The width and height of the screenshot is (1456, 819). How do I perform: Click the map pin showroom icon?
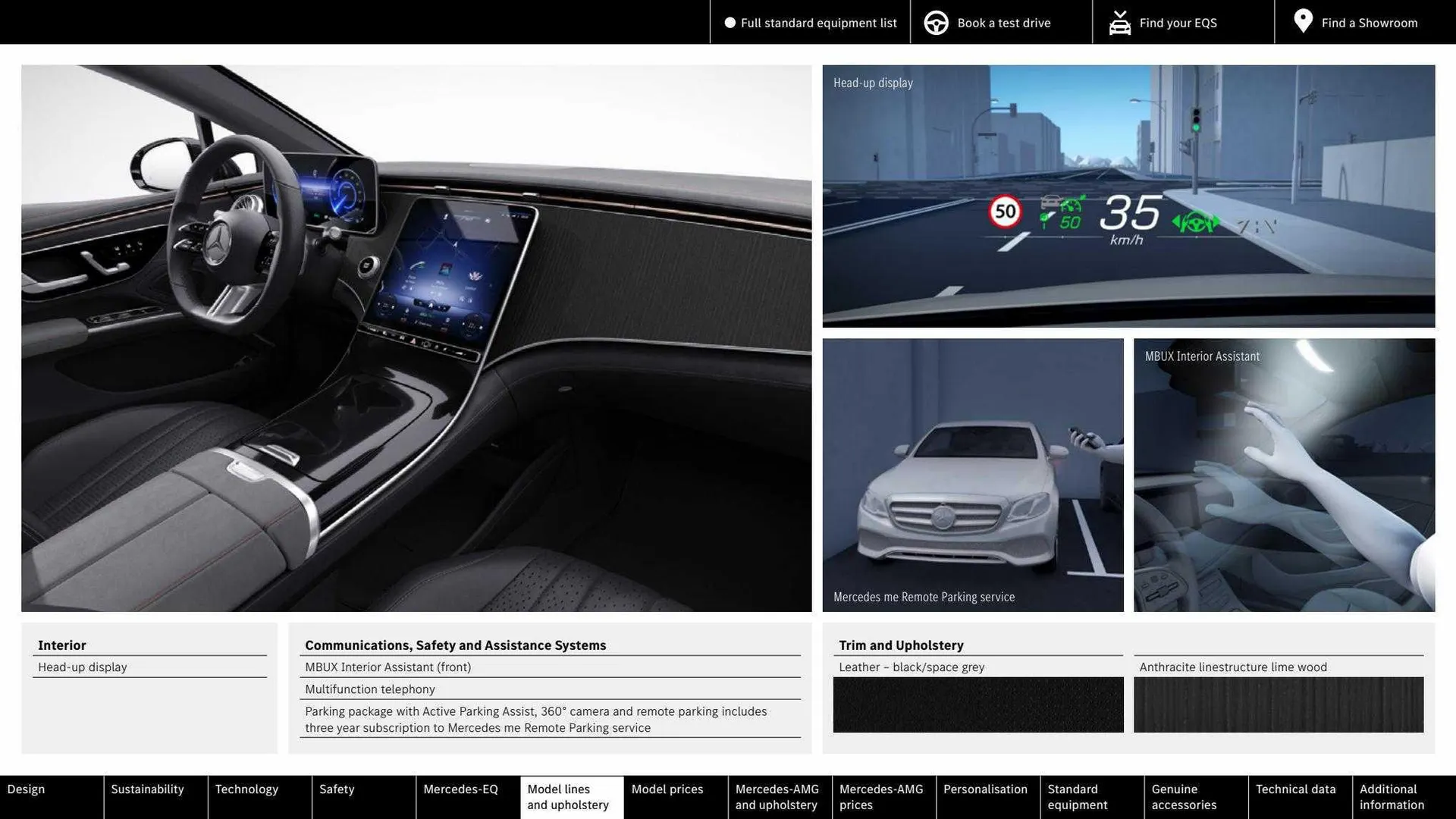pyautogui.click(x=1303, y=21)
